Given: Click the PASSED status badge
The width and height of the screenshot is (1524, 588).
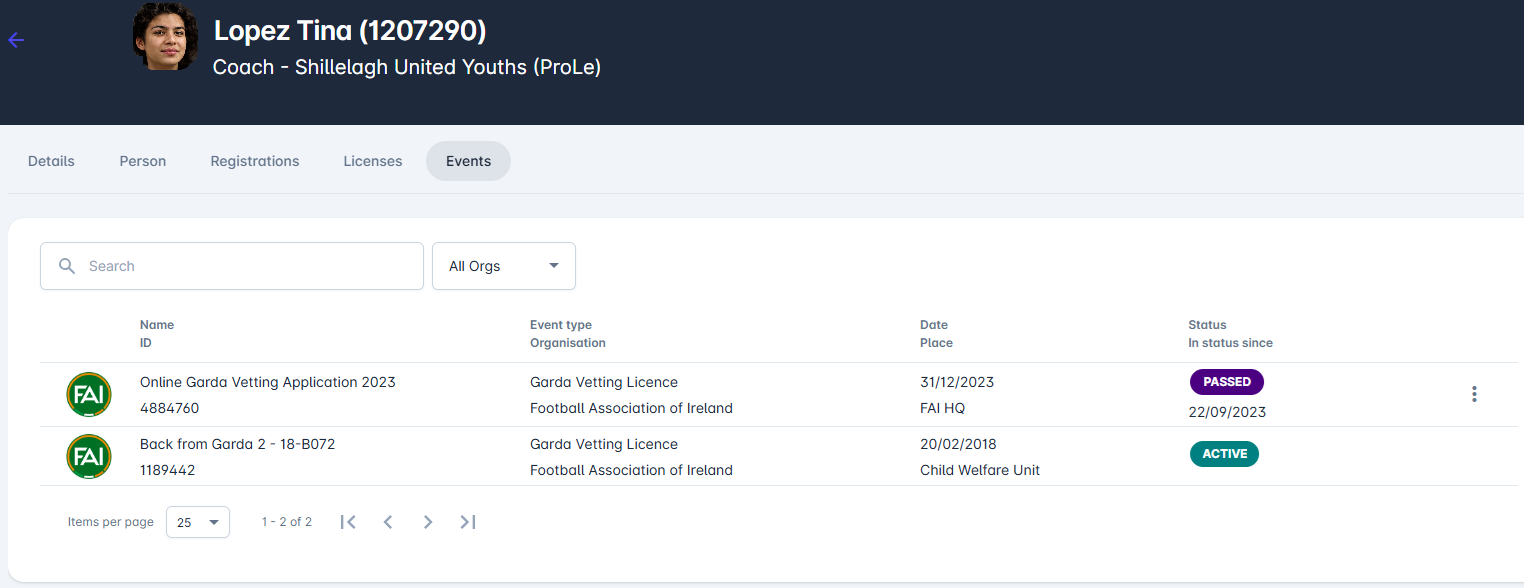Looking at the screenshot, I should tap(1227, 382).
